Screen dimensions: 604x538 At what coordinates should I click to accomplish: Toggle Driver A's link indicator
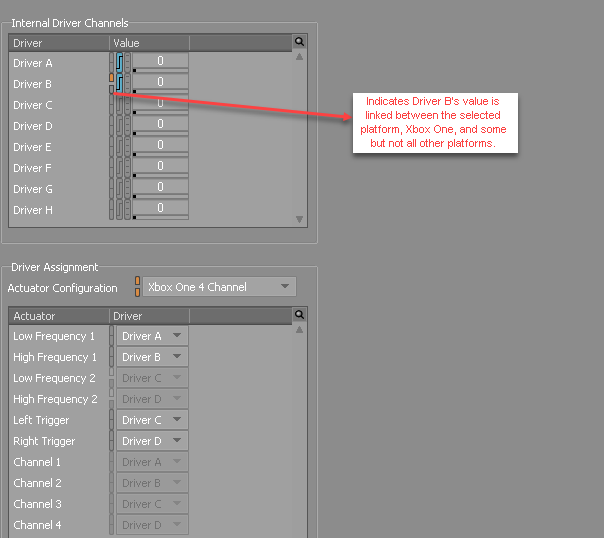pyautogui.click(x=111, y=62)
